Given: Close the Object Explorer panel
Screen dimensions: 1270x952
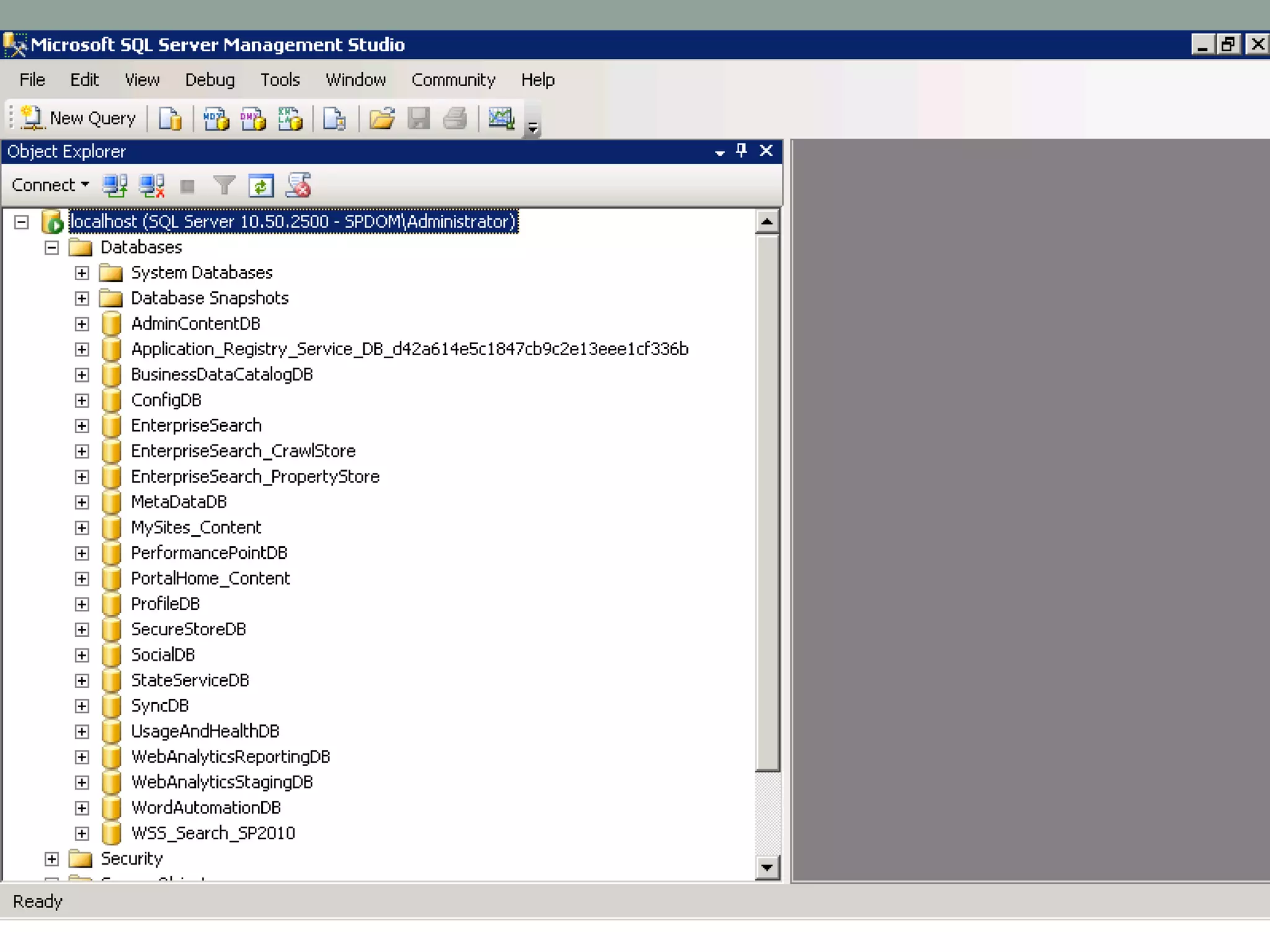Looking at the screenshot, I should coord(766,151).
